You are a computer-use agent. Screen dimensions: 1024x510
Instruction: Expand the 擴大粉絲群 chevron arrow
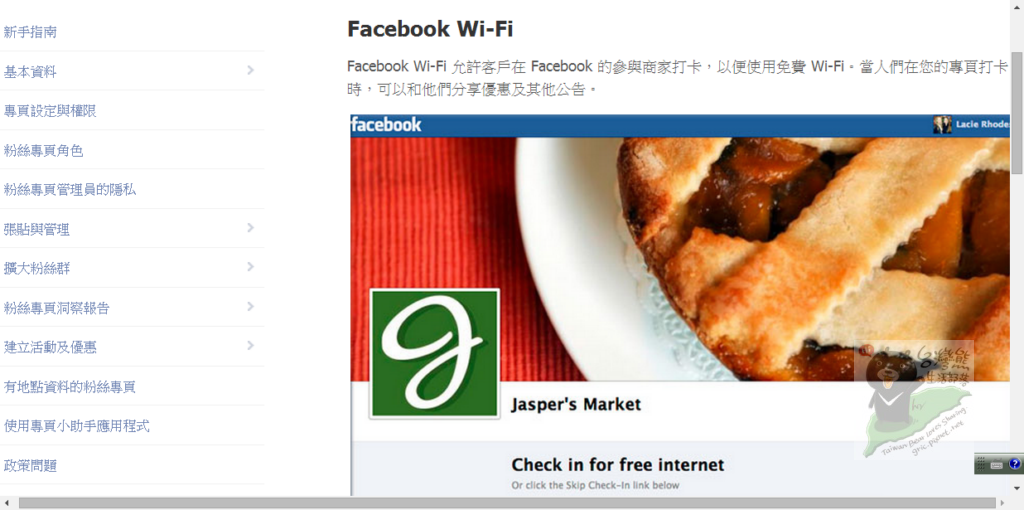pyautogui.click(x=251, y=267)
